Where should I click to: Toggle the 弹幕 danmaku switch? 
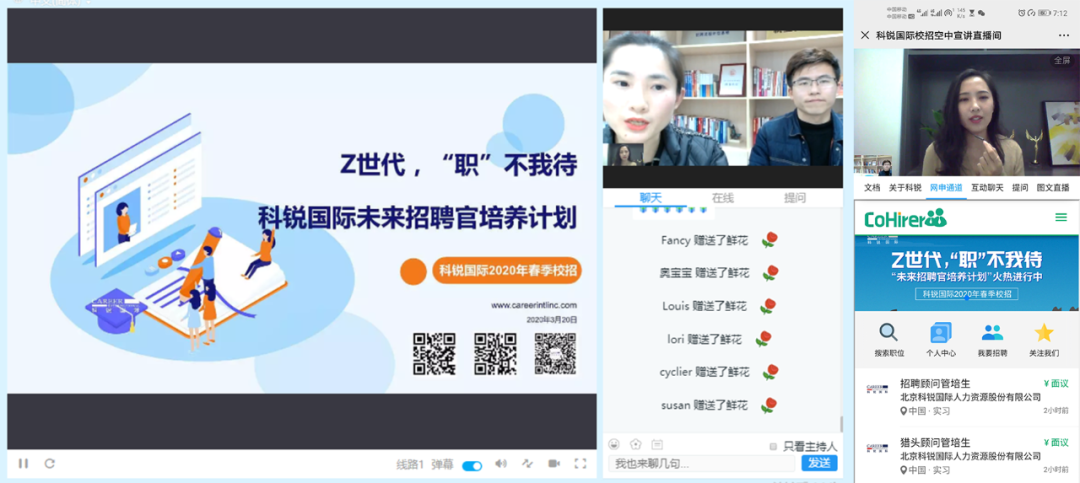click(x=472, y=465)
